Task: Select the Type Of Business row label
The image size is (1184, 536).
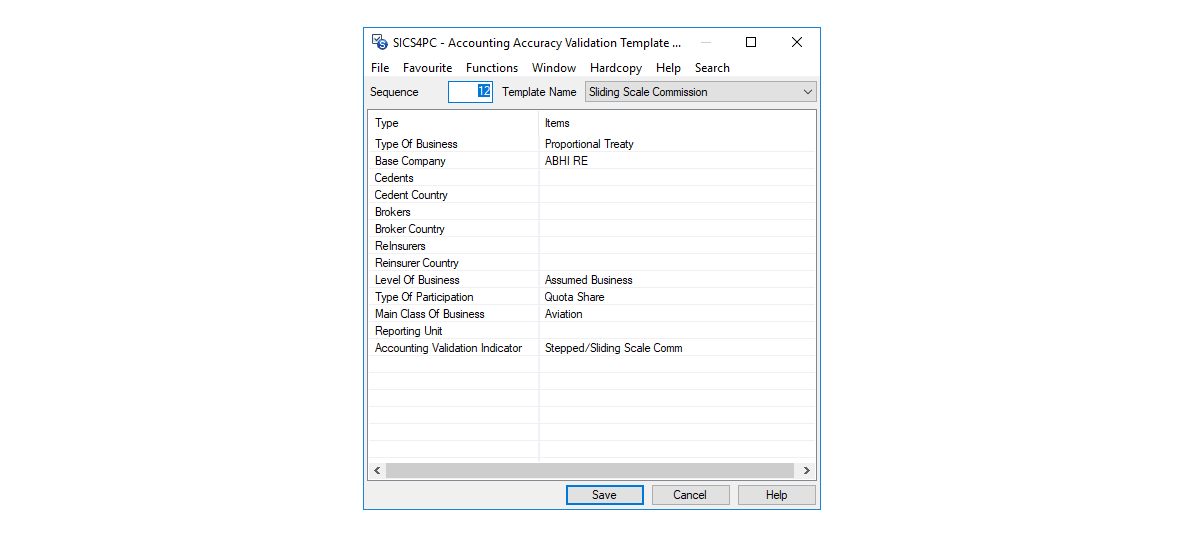Action: (416, 144)
